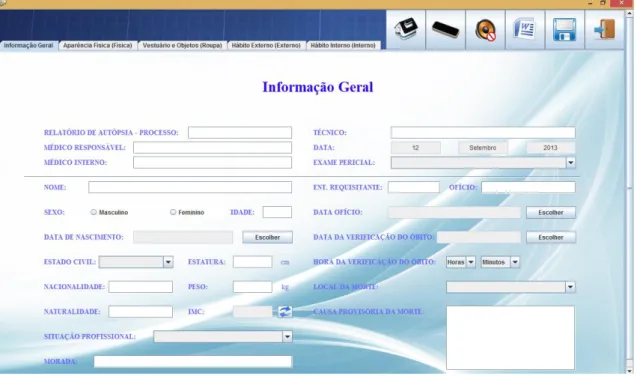Export report with the Word document icon
The height and width of the screenshot is (376, 637).
pyautogui.click(x=525, y=30)
